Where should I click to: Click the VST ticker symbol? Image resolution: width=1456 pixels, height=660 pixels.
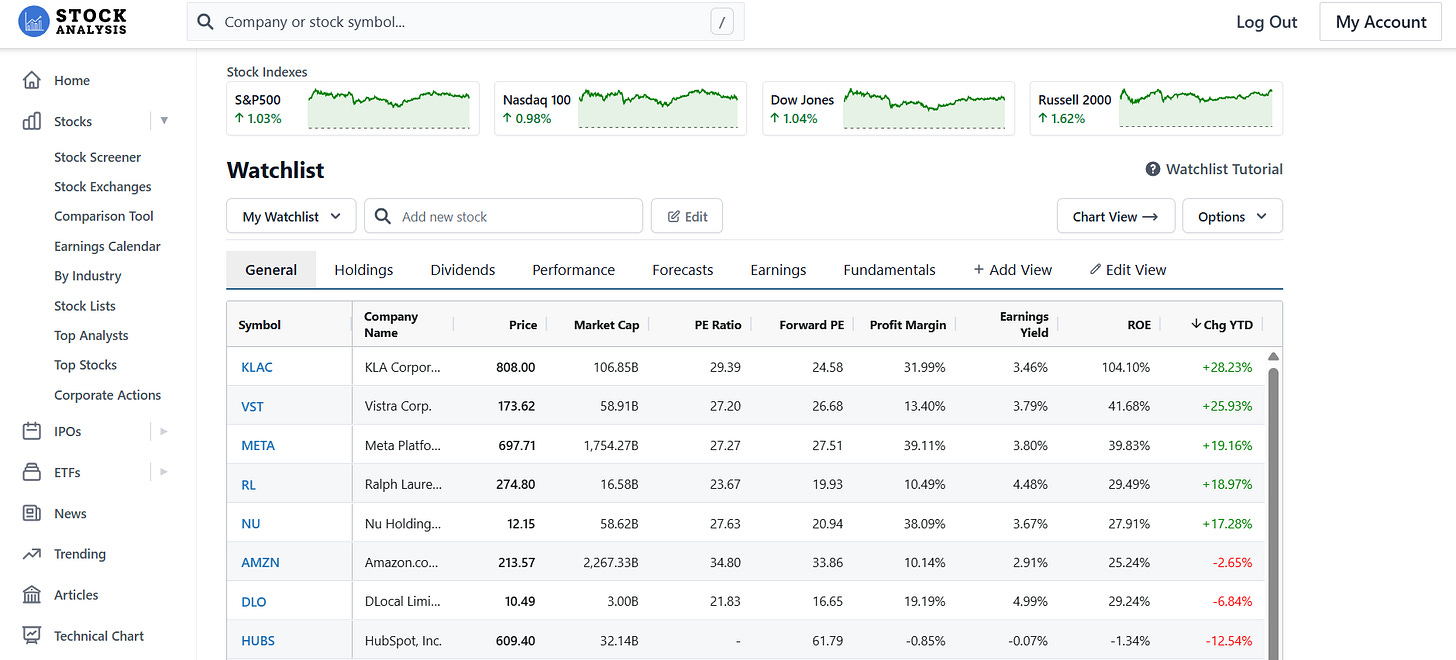click(x=252, y=406)
